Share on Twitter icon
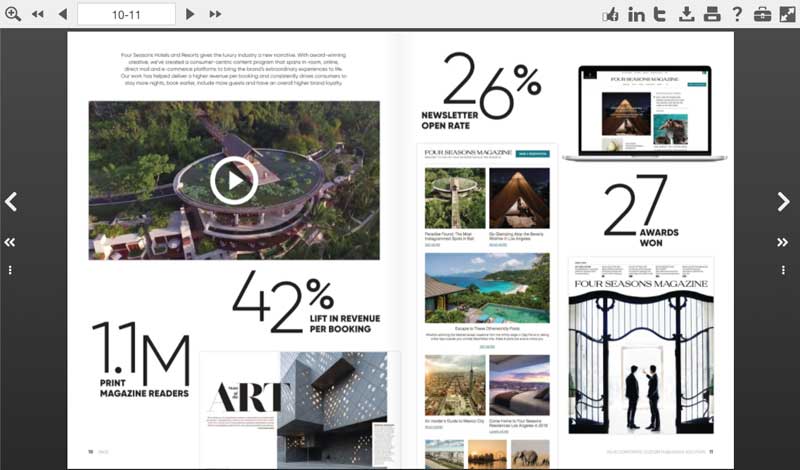This screenshot has height=470, width=800. coord(660,14)
